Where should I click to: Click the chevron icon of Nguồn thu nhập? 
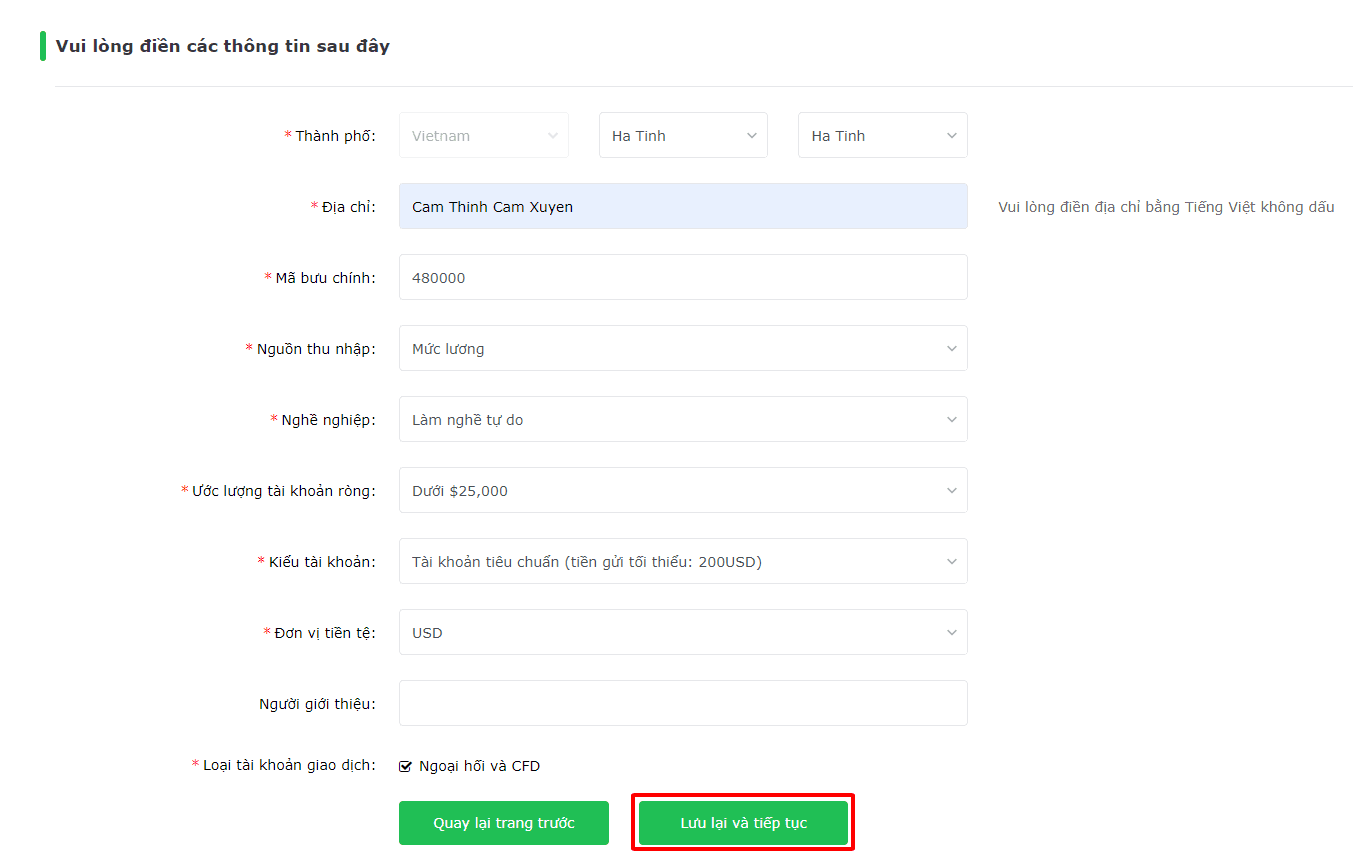coord(952,349)
